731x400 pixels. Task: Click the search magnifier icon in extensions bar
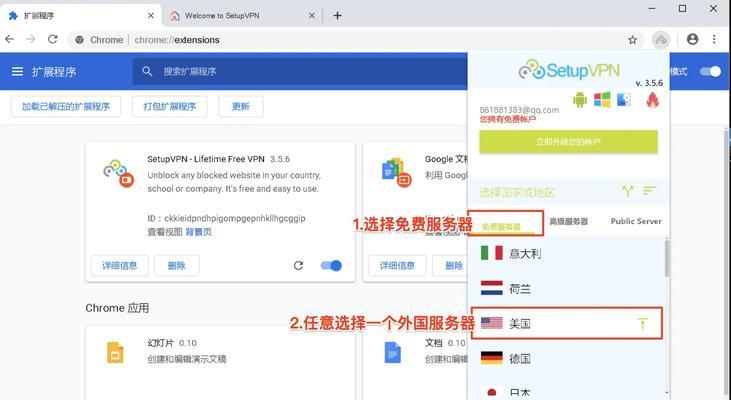click(x=147, y=71)
